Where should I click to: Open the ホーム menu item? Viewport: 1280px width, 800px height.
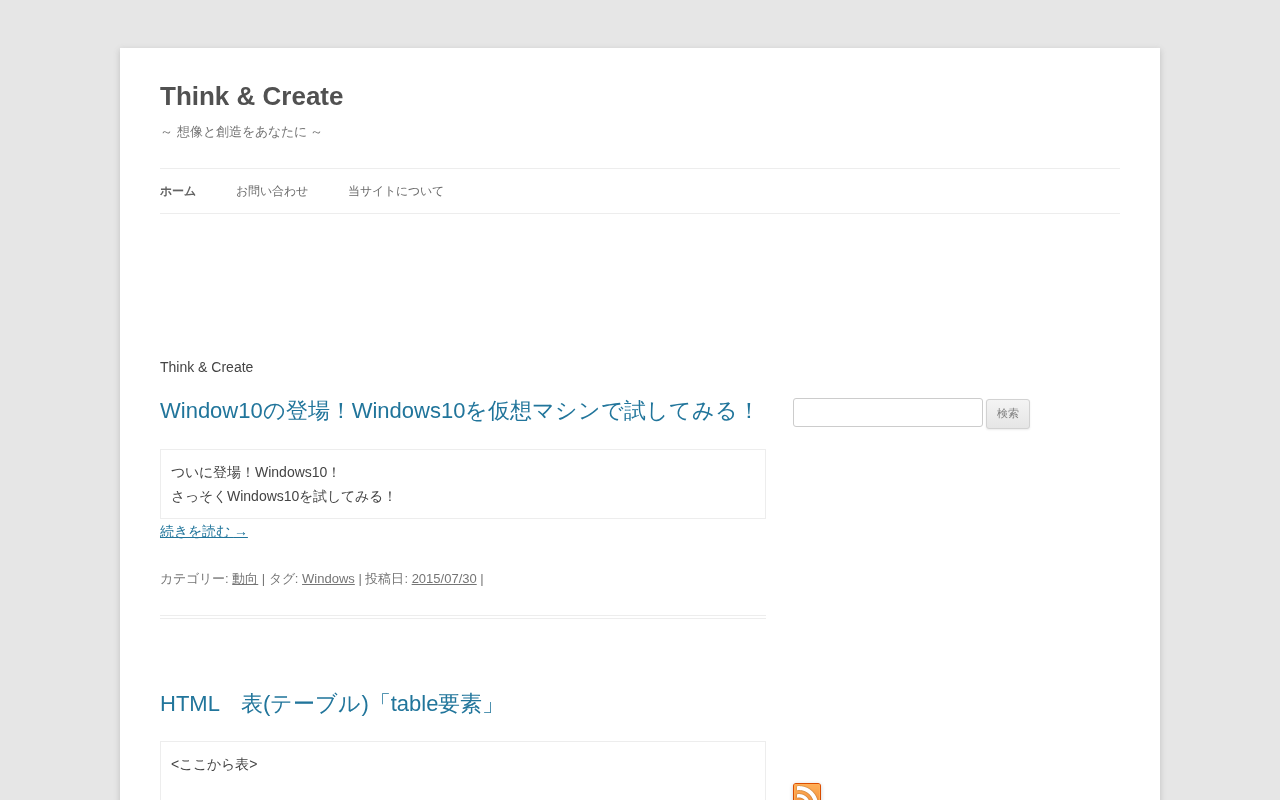178,191
